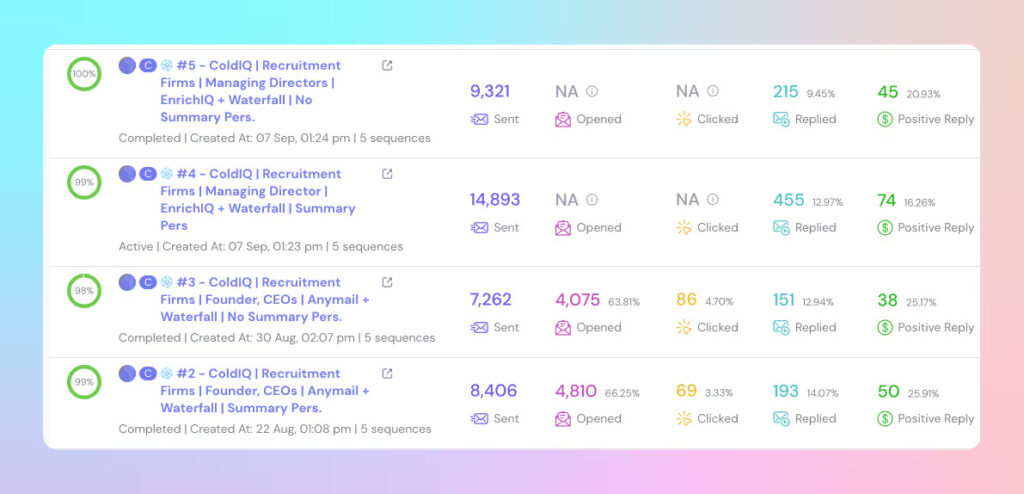Open external link icon for campaign #3
This screenshot has height=494, width=1024.
388,283
